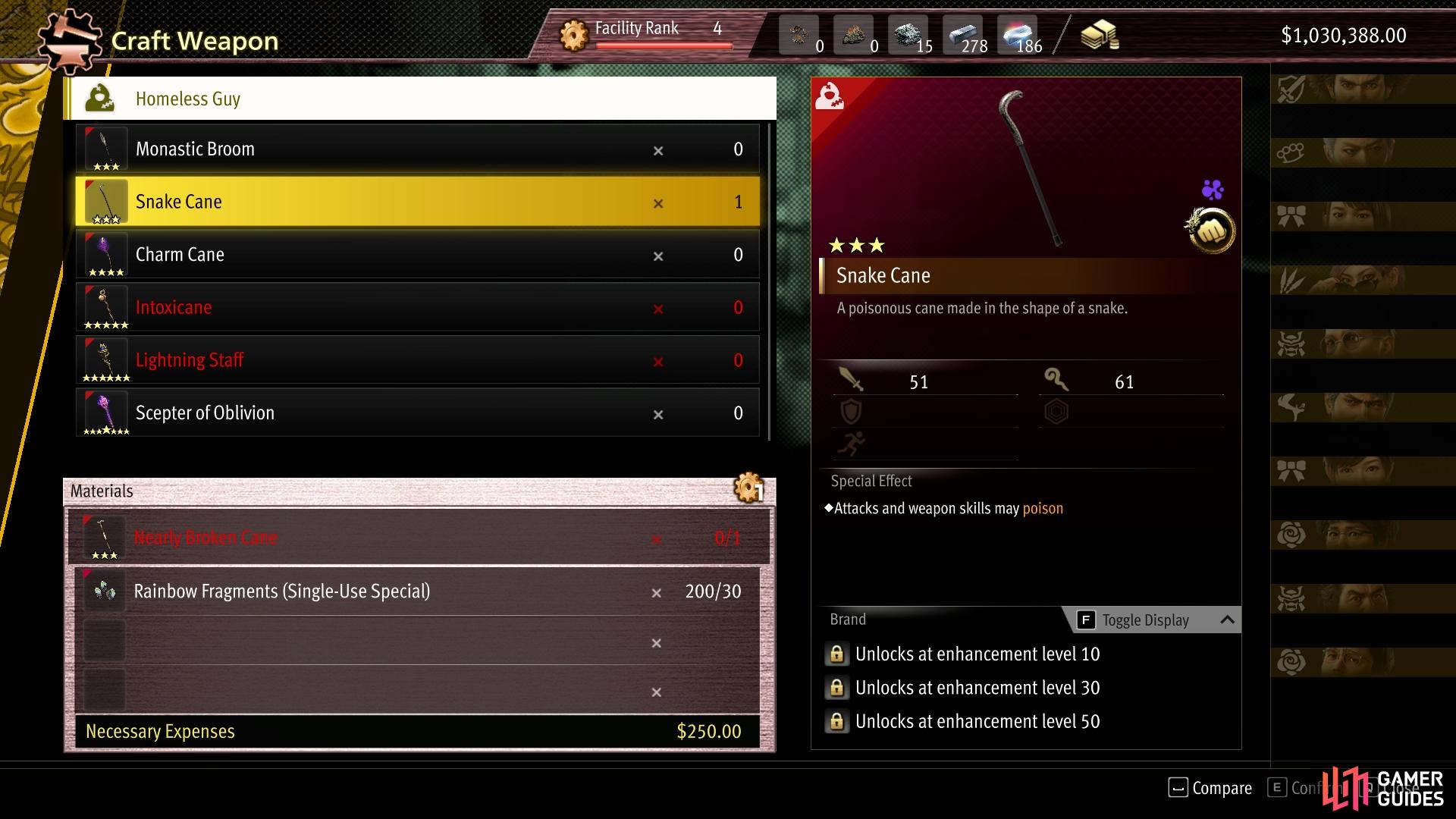Click the weapon list scrollbar

pos(770,281)
